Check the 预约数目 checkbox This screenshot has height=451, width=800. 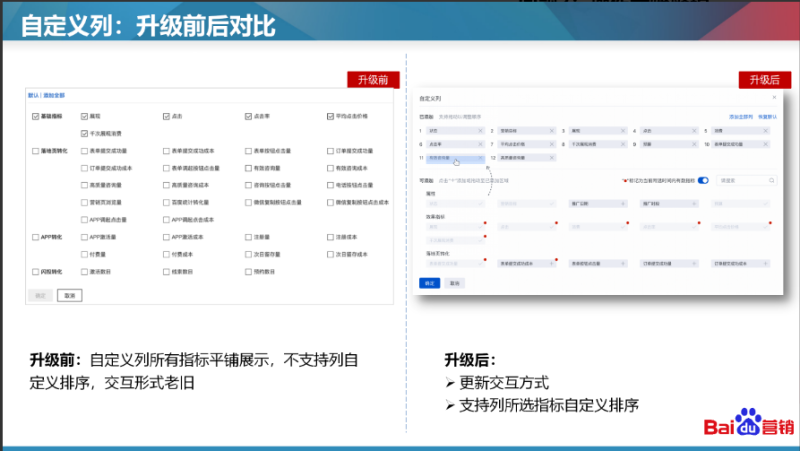pos(248,272)
